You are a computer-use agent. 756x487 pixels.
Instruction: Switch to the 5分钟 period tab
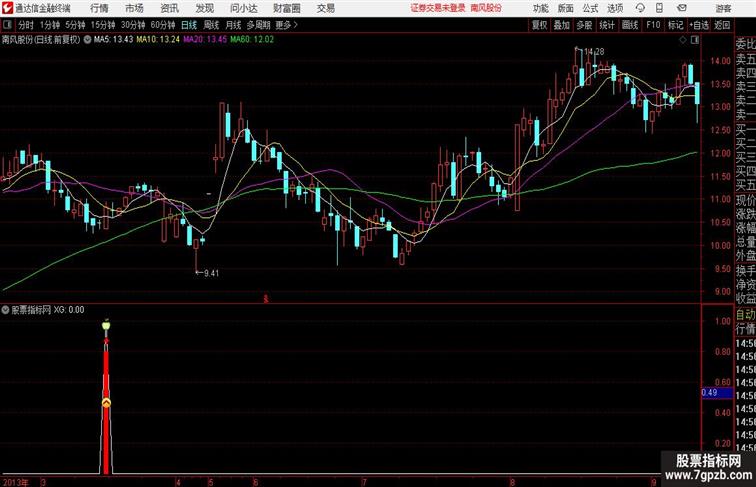(75, 25)
